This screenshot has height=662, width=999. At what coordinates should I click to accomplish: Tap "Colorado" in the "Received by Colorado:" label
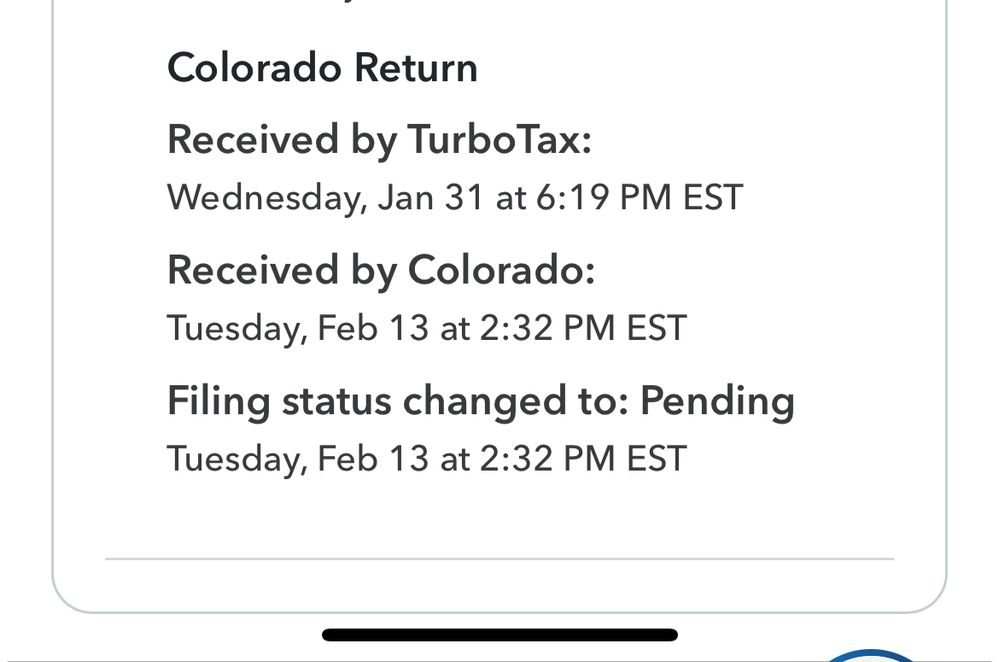pos(500,270)
